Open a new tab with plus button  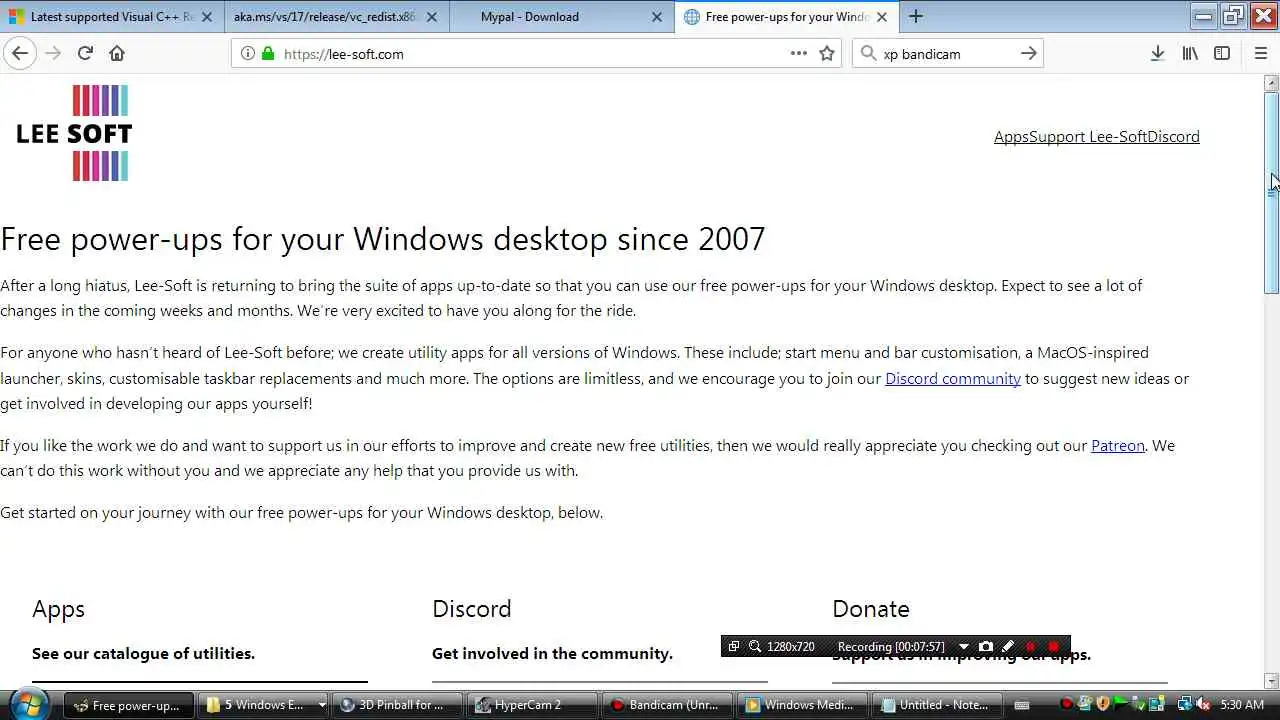[x=916, y=16]
